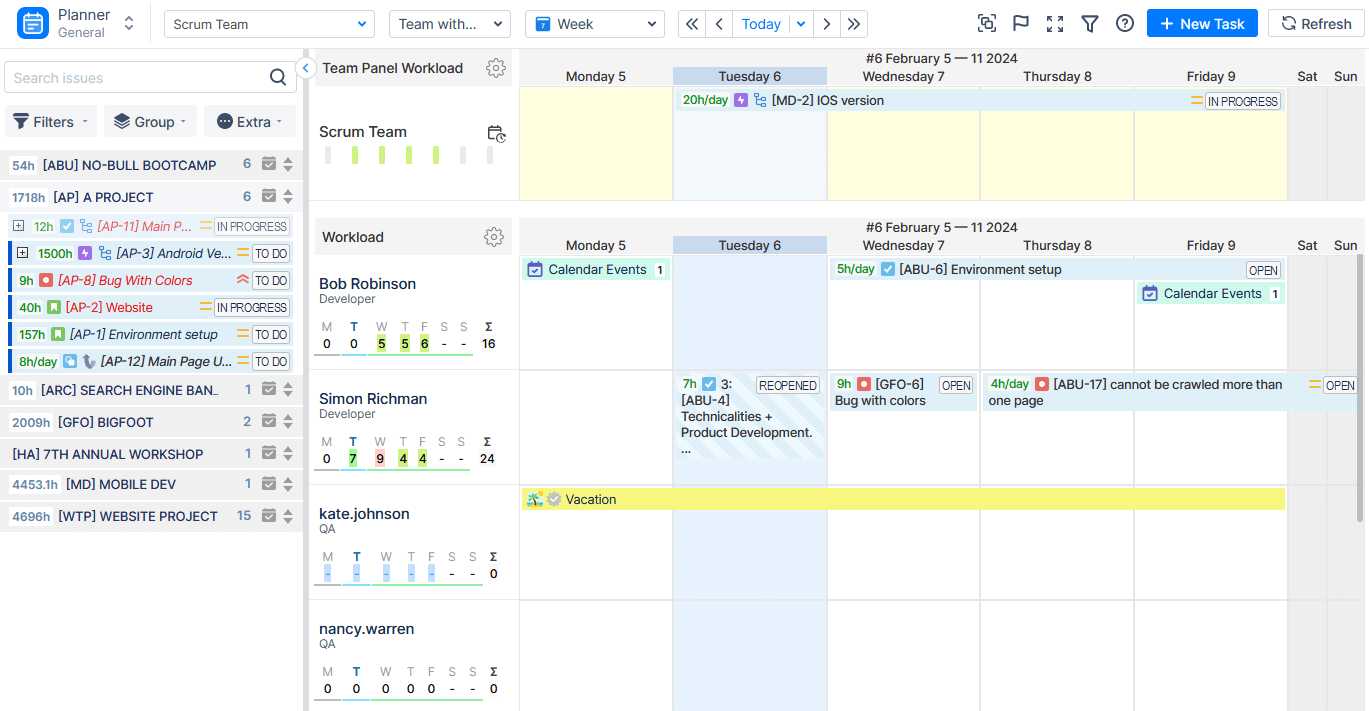The image size is (1369, 711).
Task: Click the calendar icon next to Scrum Team
Action: 496,133
